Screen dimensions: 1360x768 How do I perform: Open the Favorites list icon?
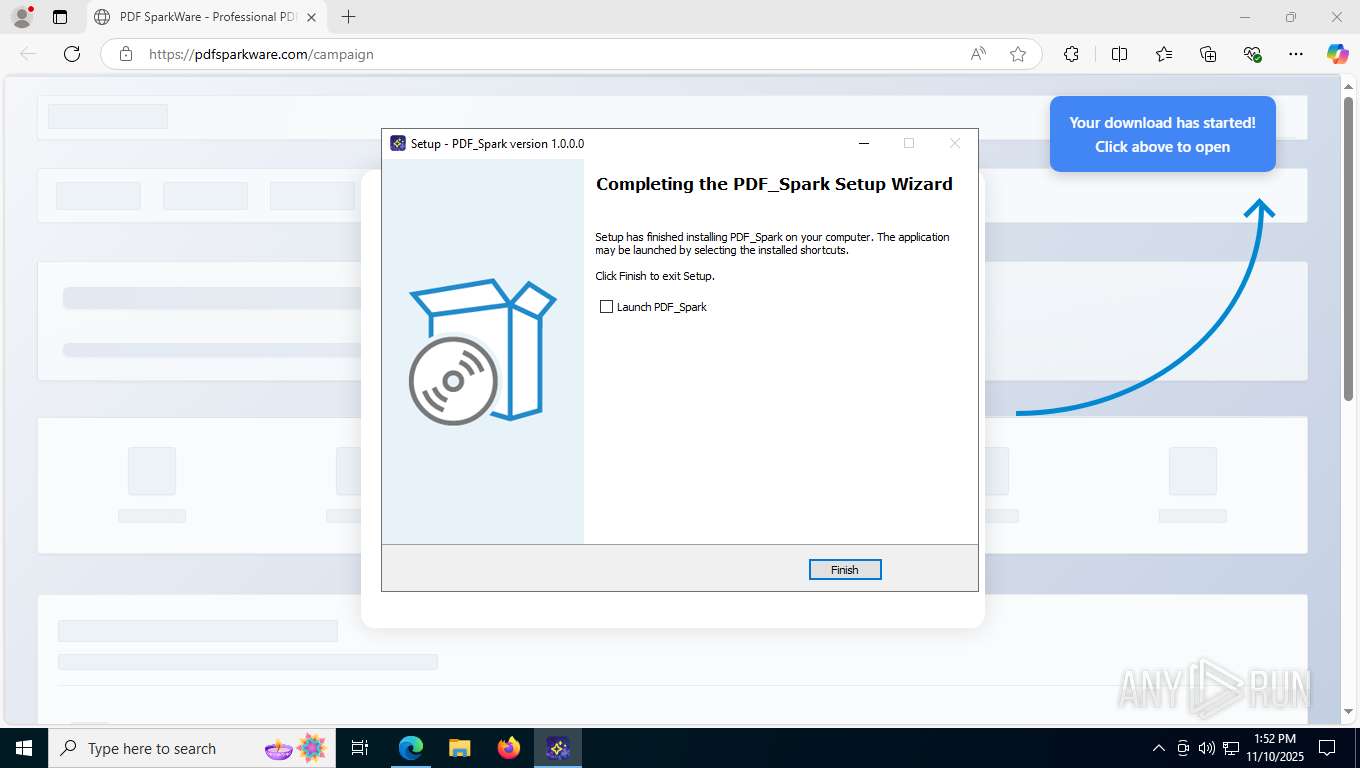[x=1164, y=54]
